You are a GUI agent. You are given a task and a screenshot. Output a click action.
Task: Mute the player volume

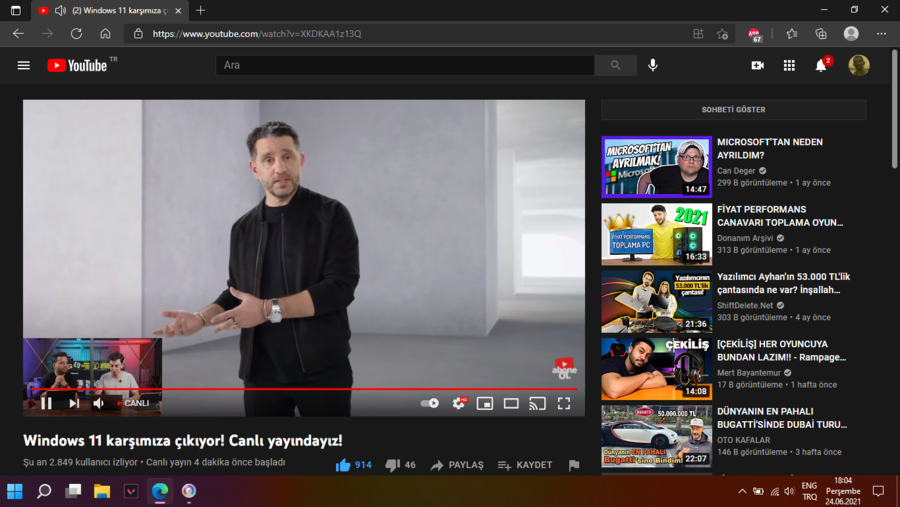tap(99, 403)
